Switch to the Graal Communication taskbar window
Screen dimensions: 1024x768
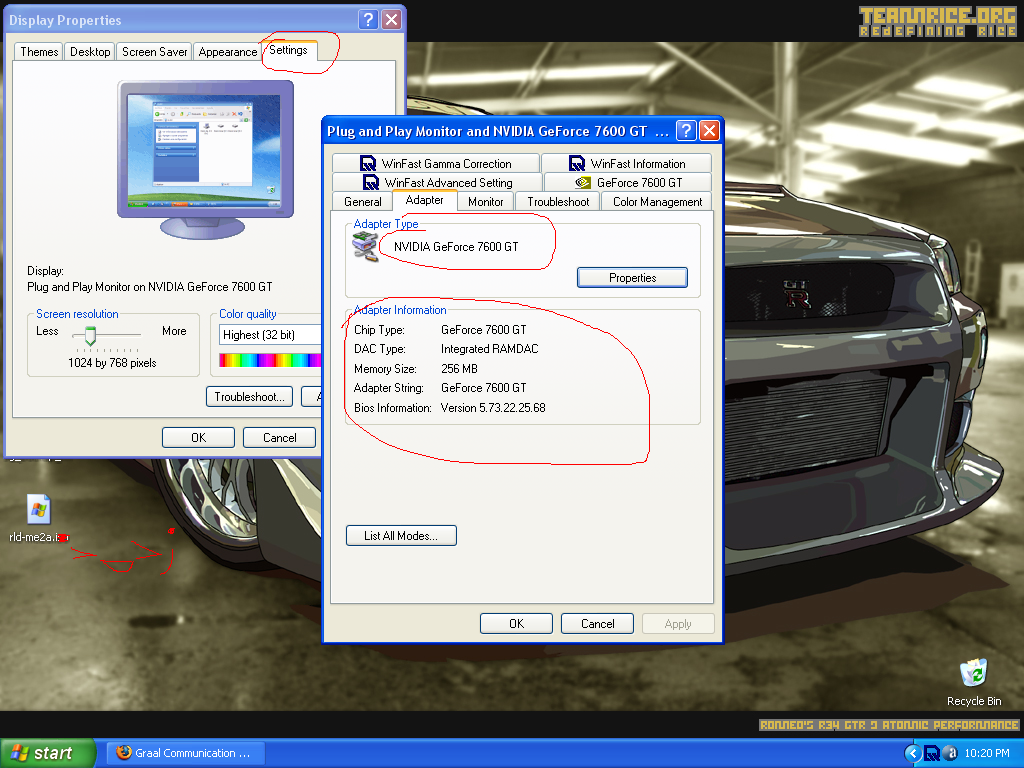(x=186, y=753)
